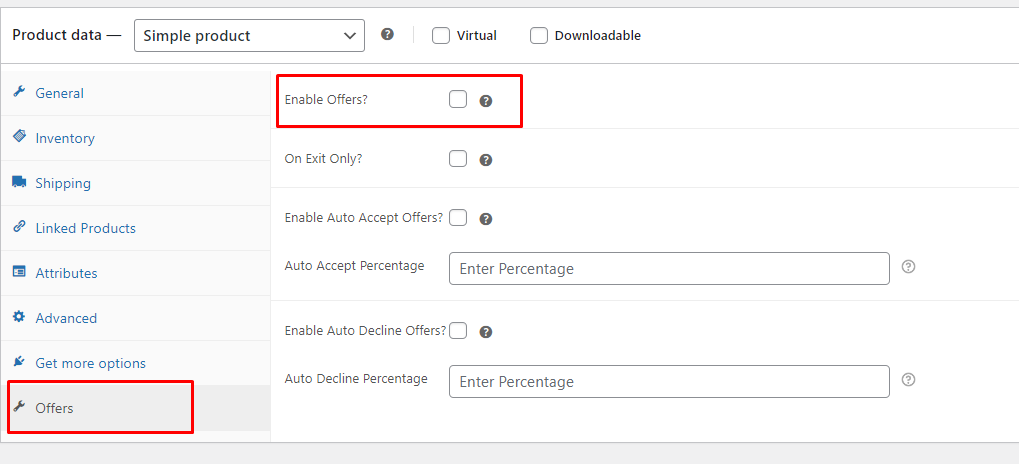Check the On Exit Only checkbox
The width and height of the screenshot is (1019, 464).
(458, 159)
